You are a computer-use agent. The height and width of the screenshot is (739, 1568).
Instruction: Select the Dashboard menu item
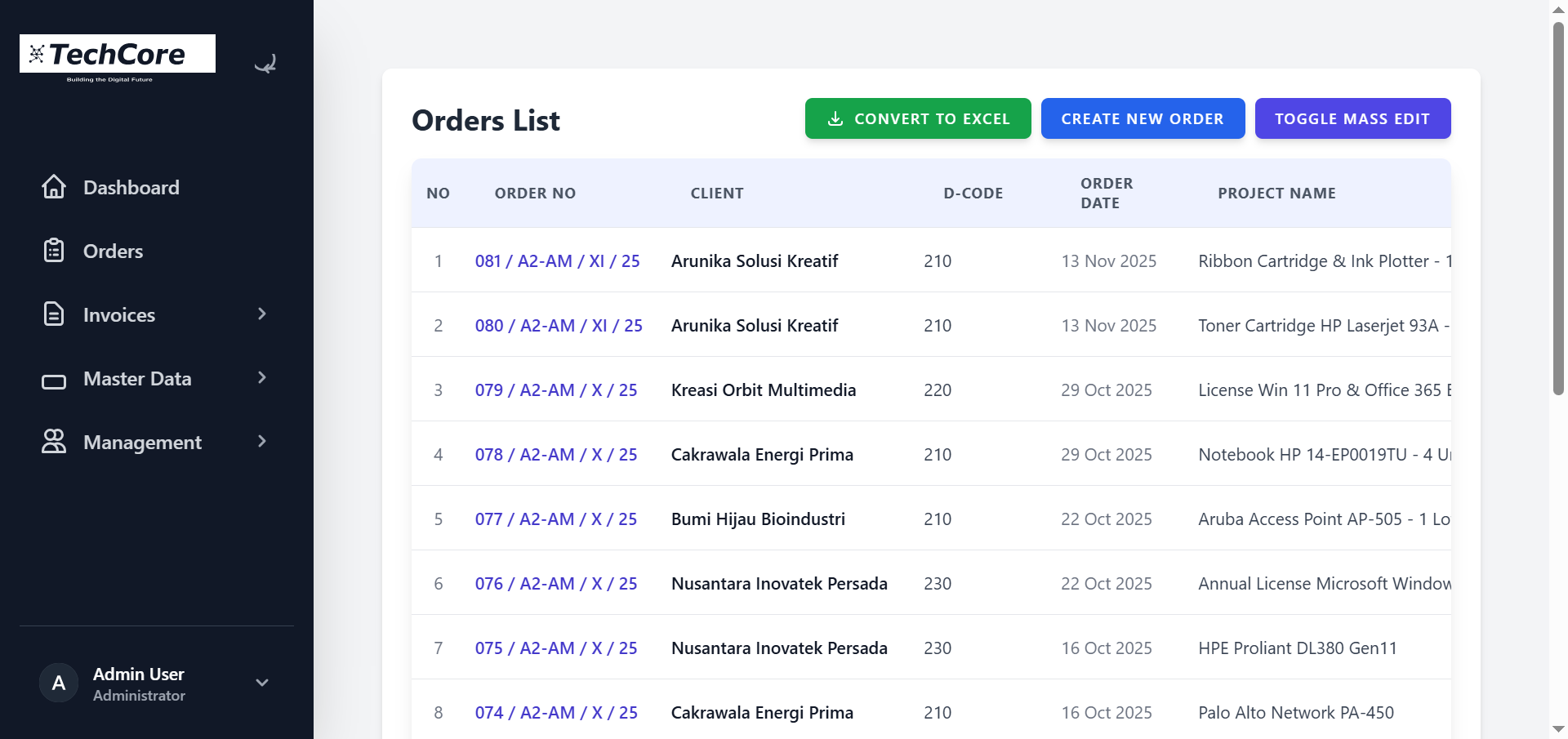click(x=131, y=187)
